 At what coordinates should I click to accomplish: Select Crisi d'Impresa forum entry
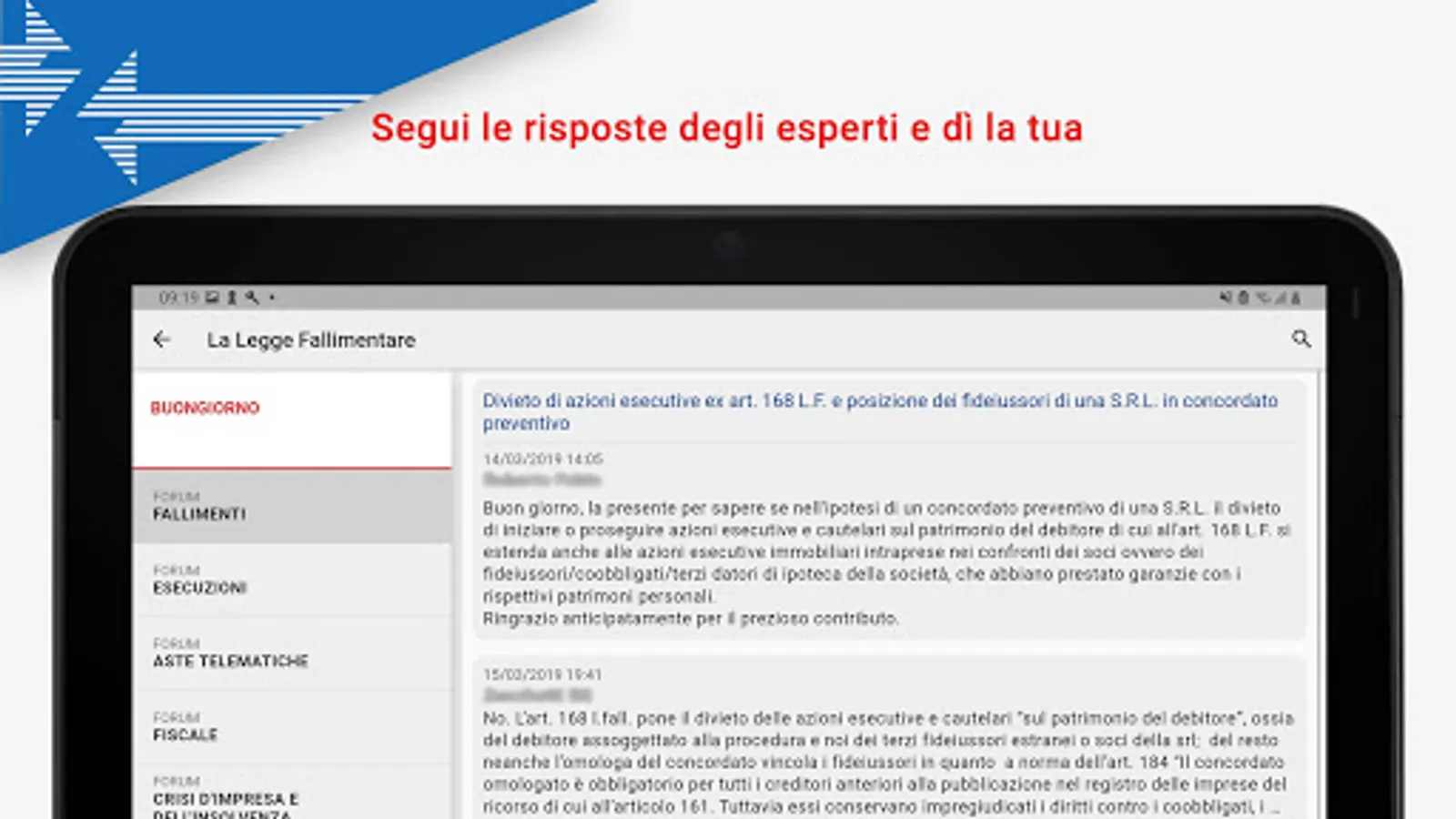292,793
